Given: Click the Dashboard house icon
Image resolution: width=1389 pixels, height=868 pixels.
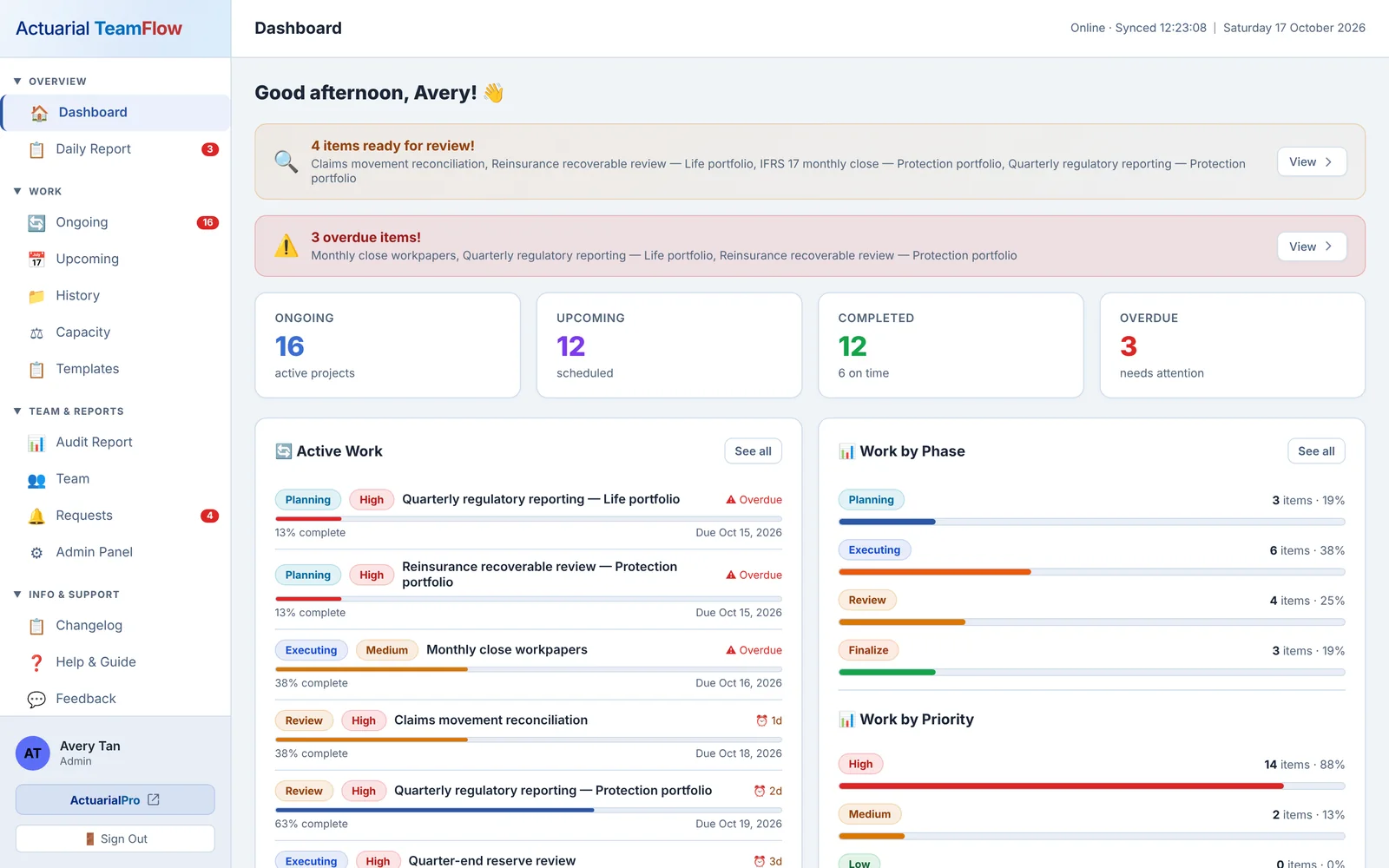Looking at the screenshot, I should point(39,113).
